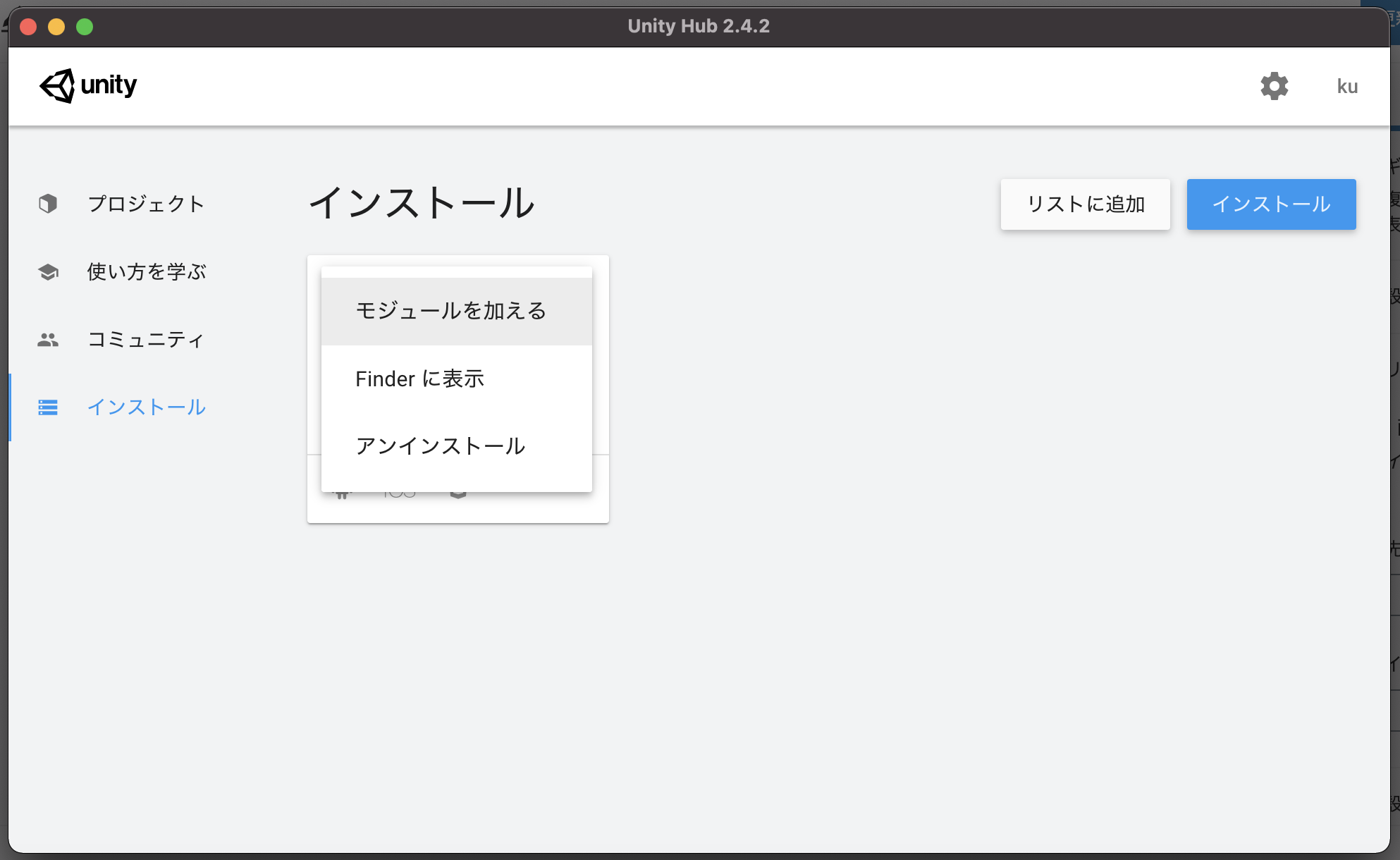Select インストール sidebar entry
This screenshot has width=1400, height=860.
(146, 407)
